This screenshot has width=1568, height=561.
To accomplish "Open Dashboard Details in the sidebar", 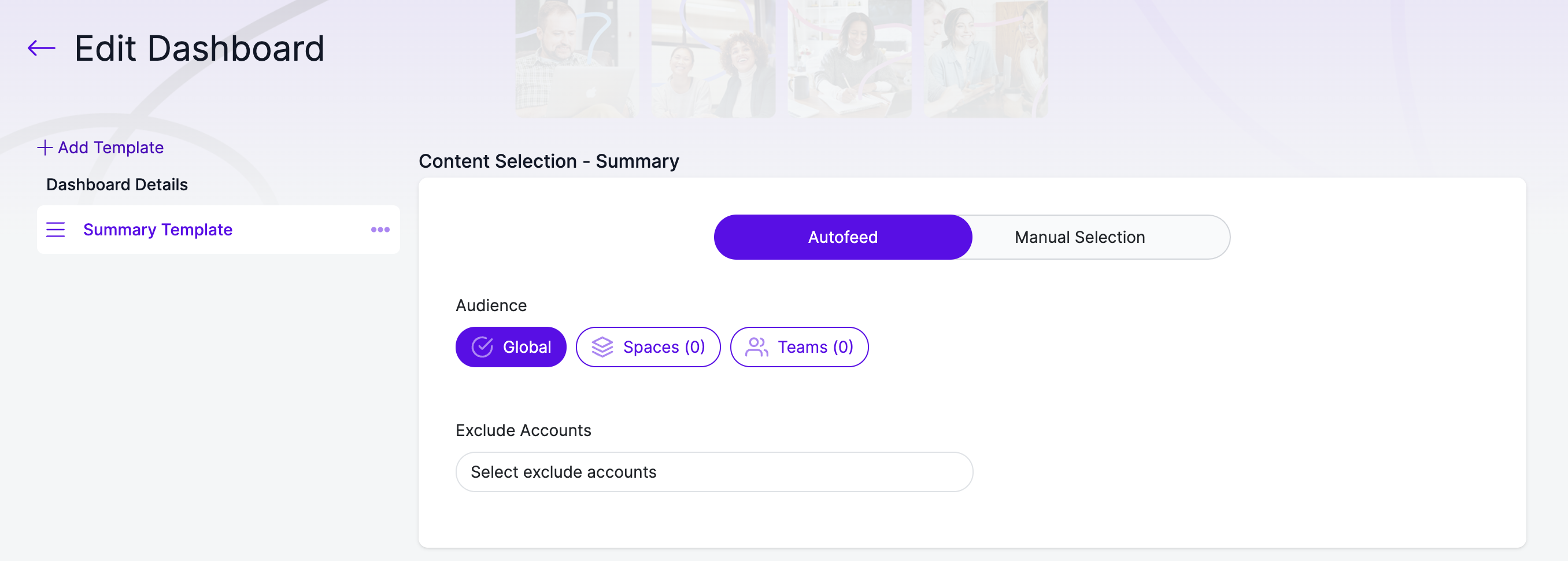I will click(x=117, y=184).
